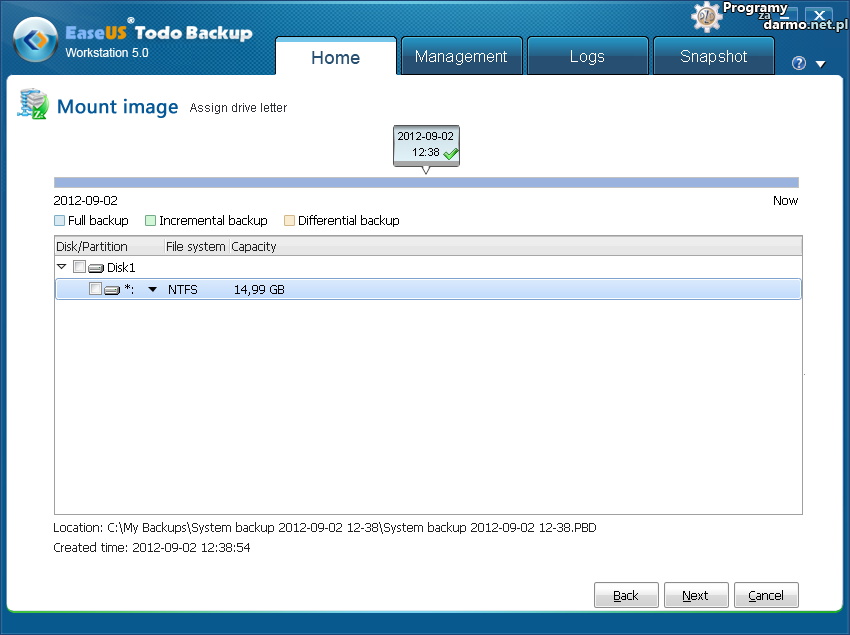Screen dimensions: 850x635
Task: Tick the NTFS partition checkbox
Action: tap(95, 289)
